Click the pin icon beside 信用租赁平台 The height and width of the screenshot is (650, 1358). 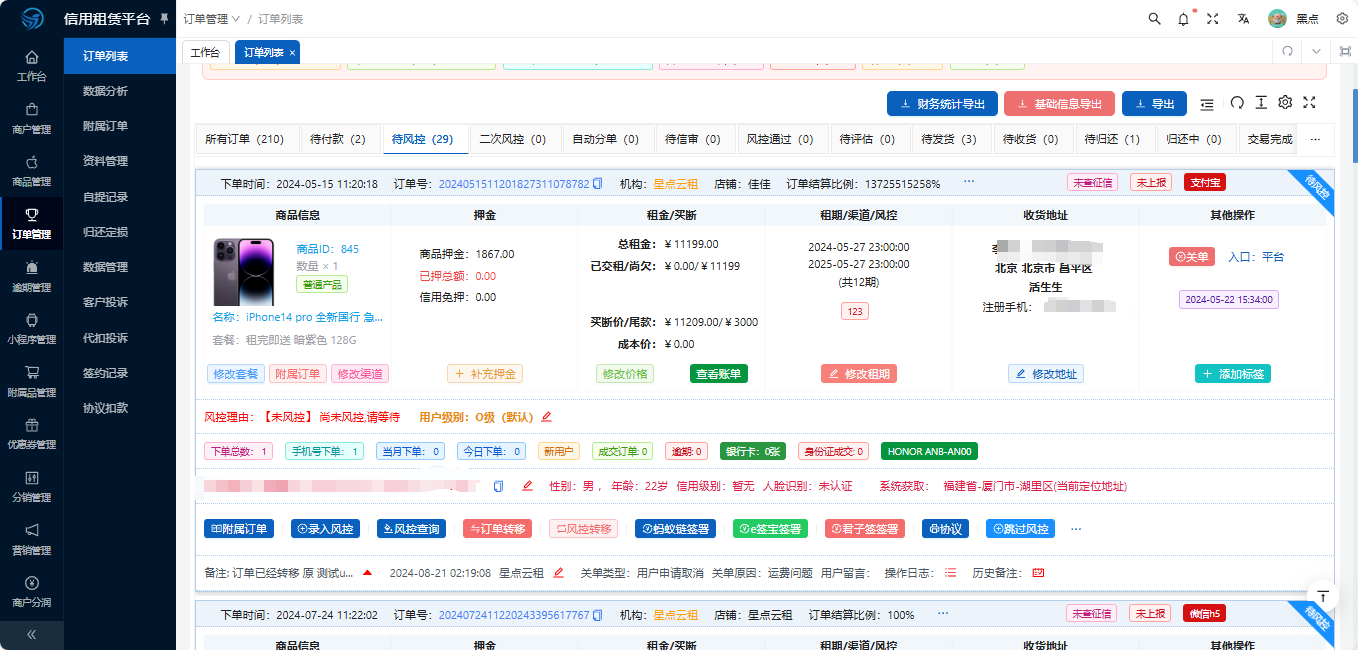point(164,19)
